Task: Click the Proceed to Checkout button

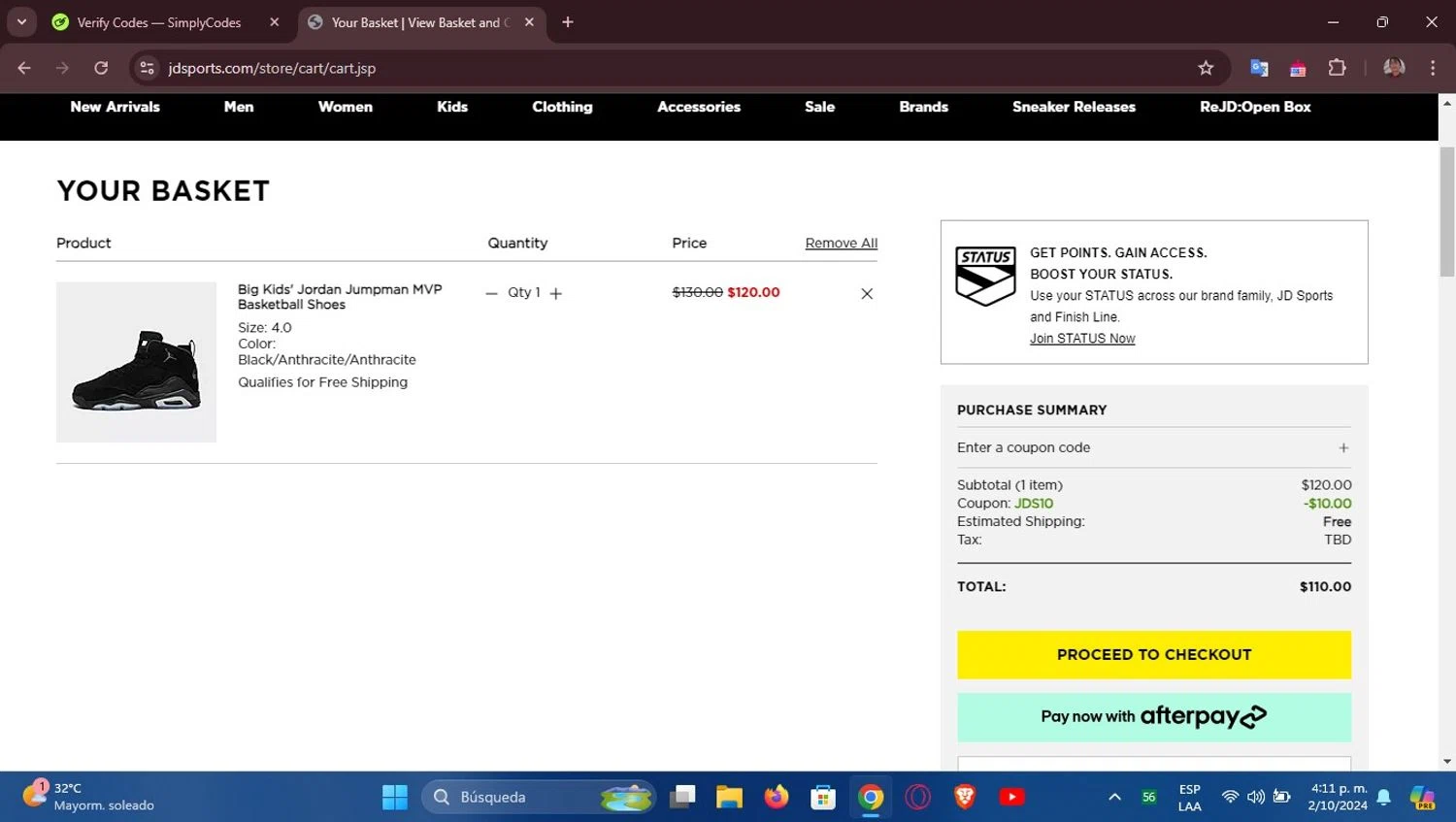Action: (1154, 655)
